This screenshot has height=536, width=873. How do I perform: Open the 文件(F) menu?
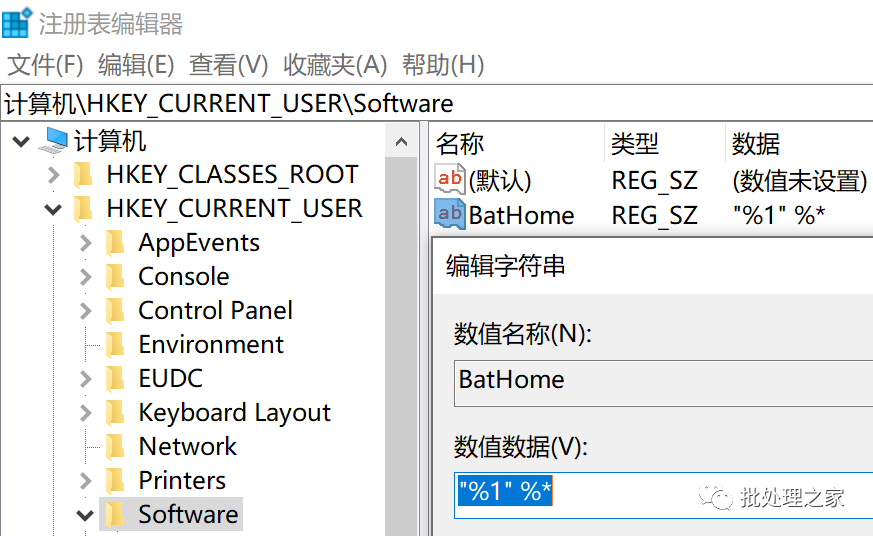pyautogui.click(x=45, y=65)
